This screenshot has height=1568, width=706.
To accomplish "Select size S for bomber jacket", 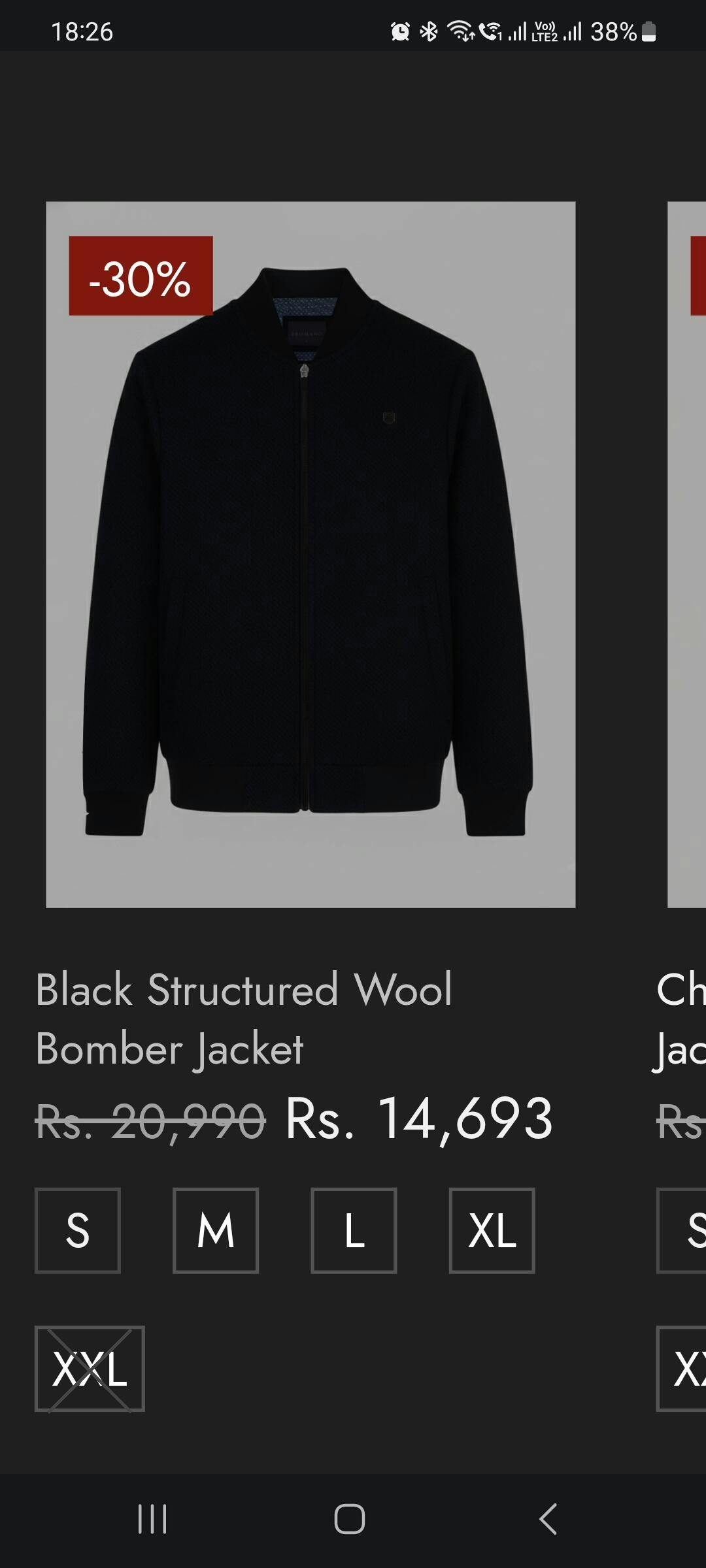I will [77, 1230].
